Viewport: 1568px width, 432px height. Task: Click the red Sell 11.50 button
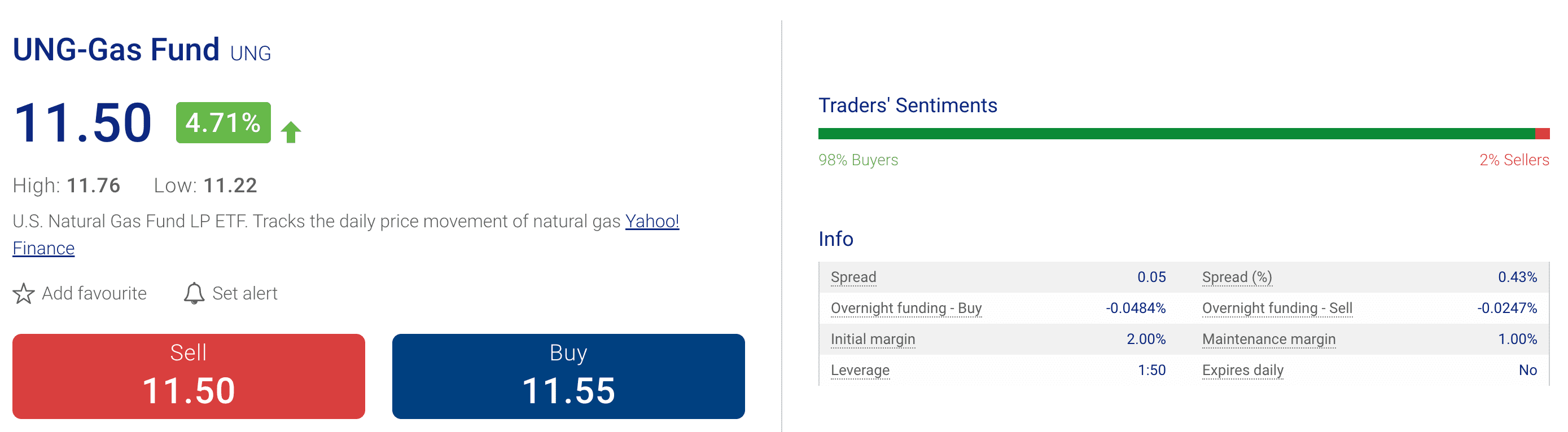pos(189,376)
